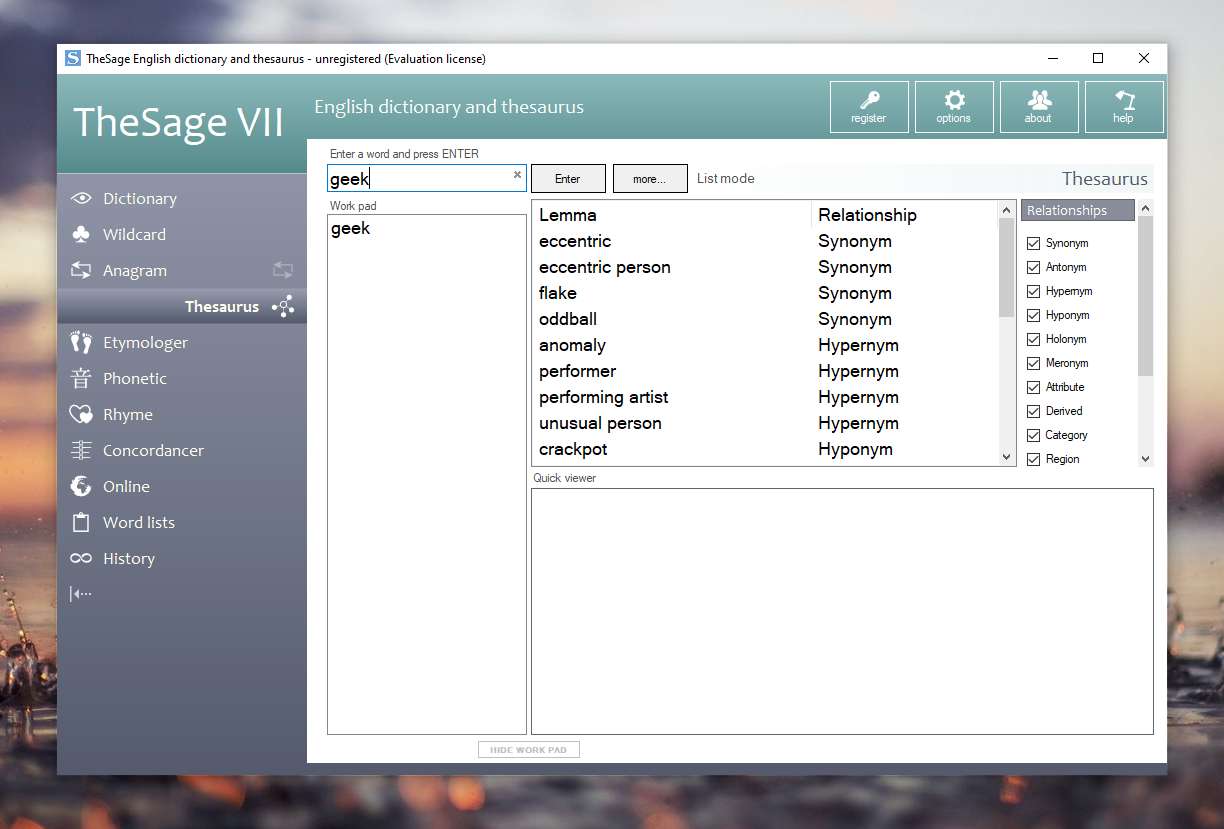1224x829 pixels.
Task: Click the Wildcard club icon
Action: coord(81,235)
